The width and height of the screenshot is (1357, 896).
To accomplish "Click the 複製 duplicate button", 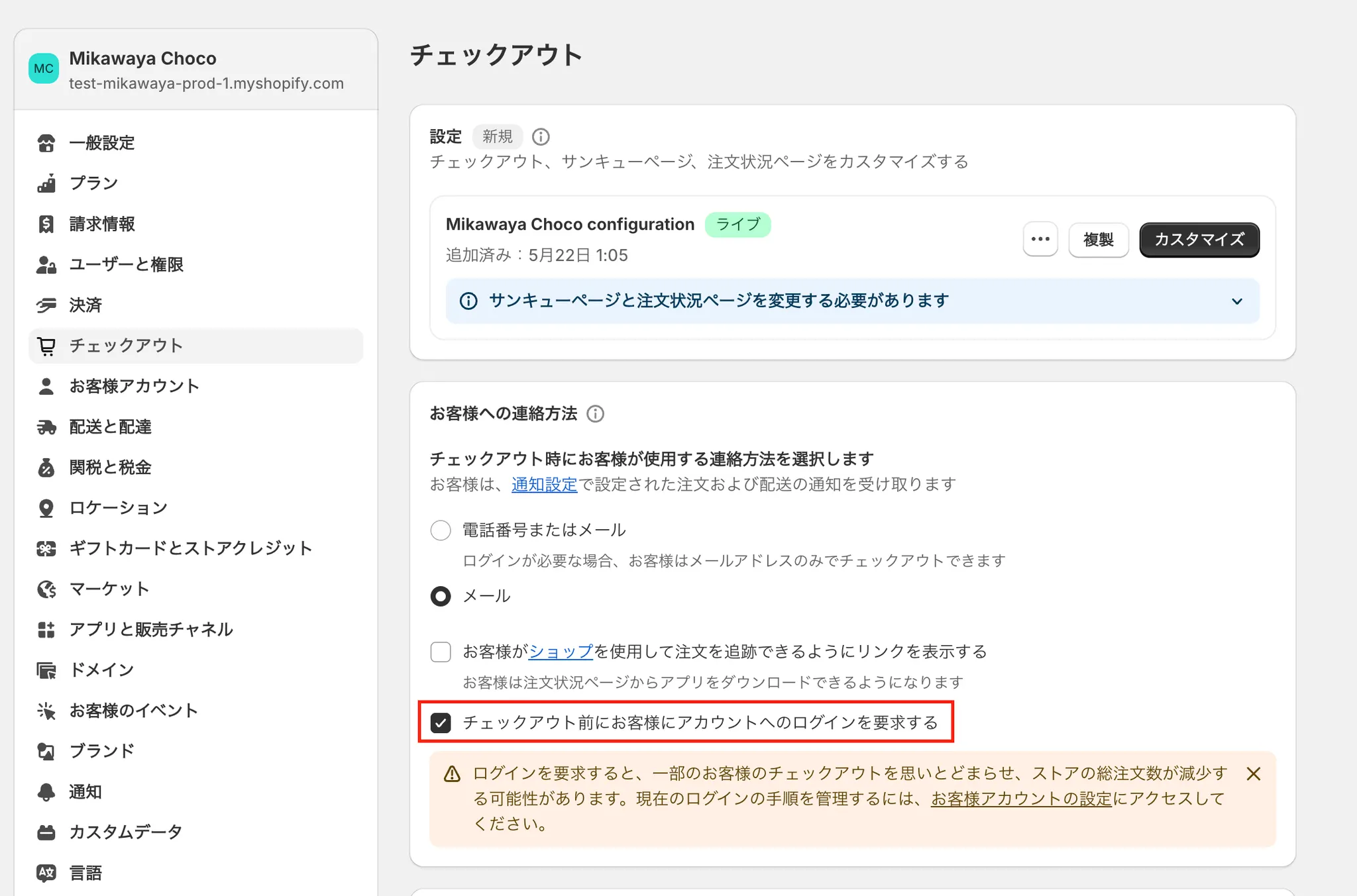I will (x=1098, y=240).
